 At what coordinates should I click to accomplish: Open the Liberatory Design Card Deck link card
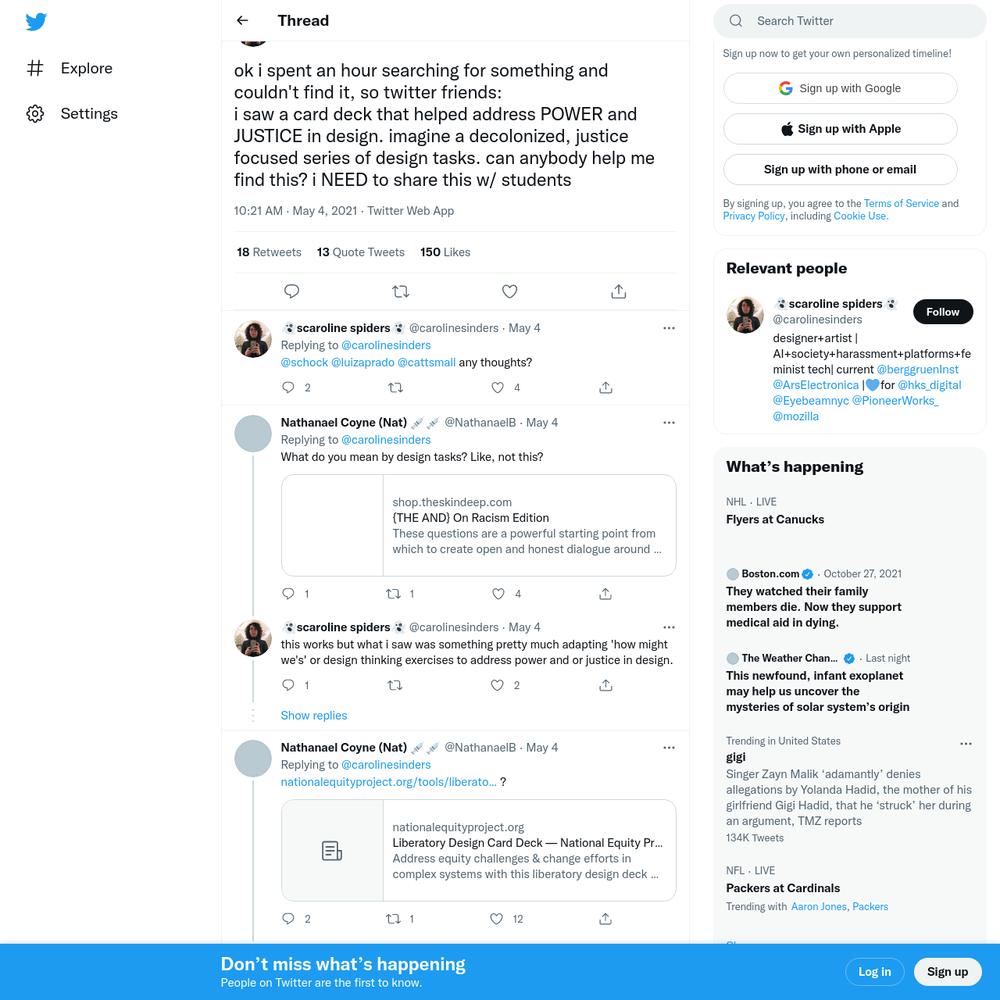[x=478, y=850]
